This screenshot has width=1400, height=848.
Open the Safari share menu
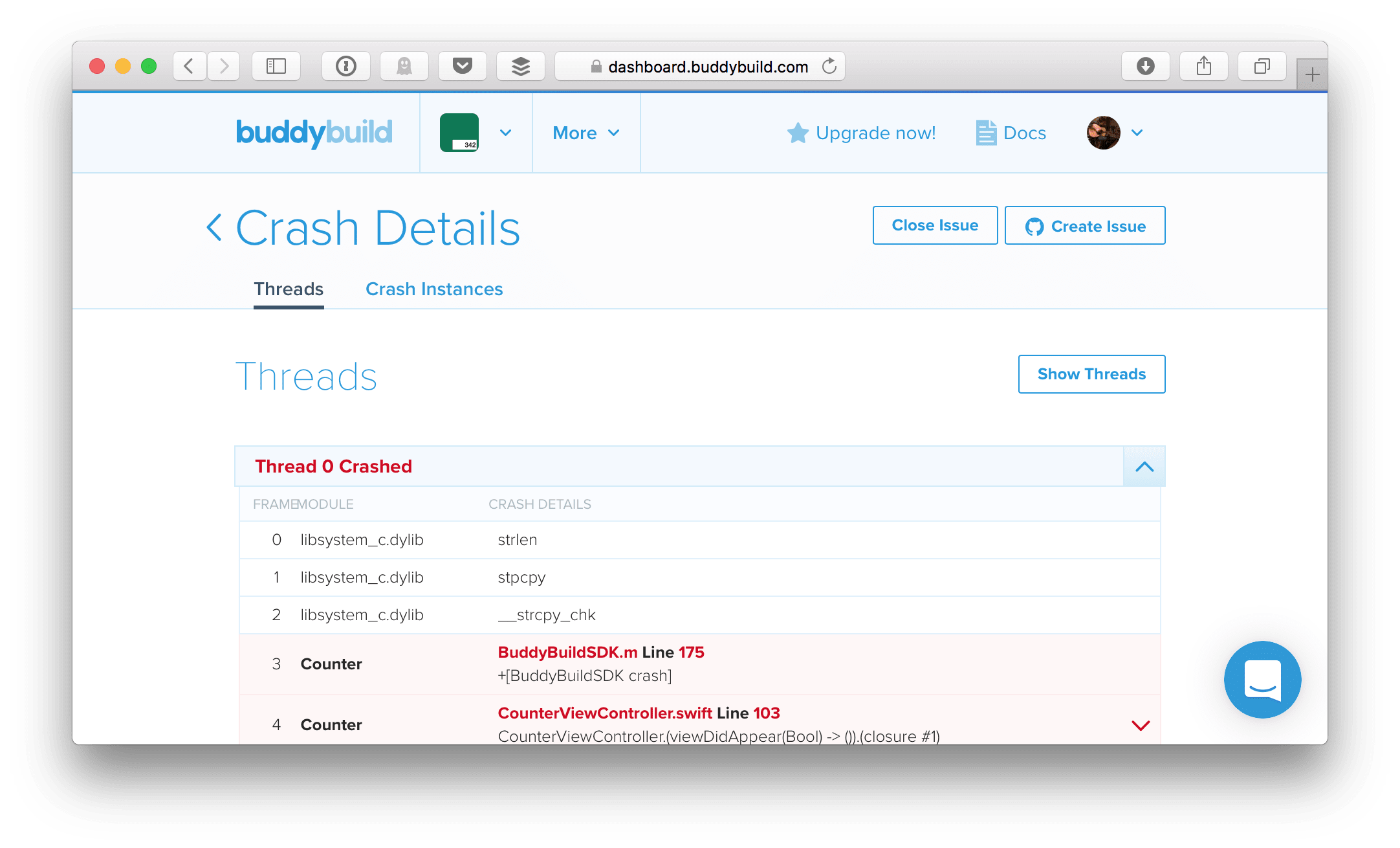(1204, 66)
